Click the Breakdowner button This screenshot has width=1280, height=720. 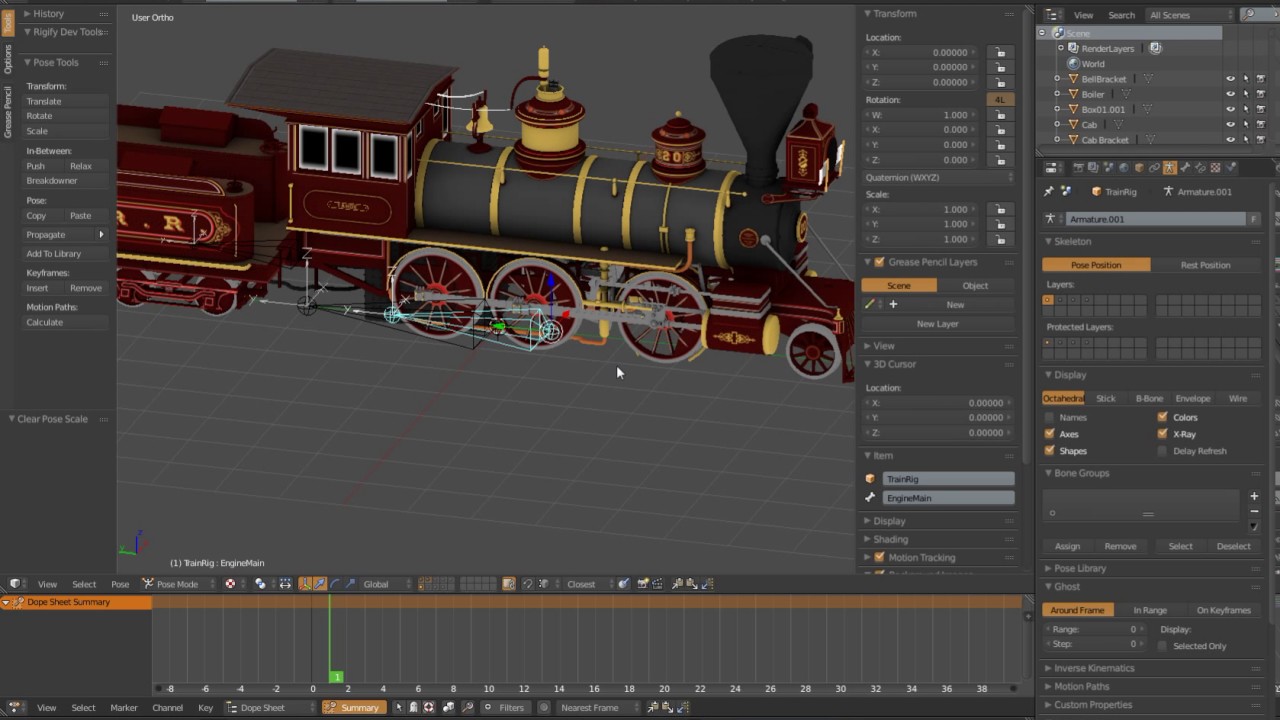click(66, 181)
